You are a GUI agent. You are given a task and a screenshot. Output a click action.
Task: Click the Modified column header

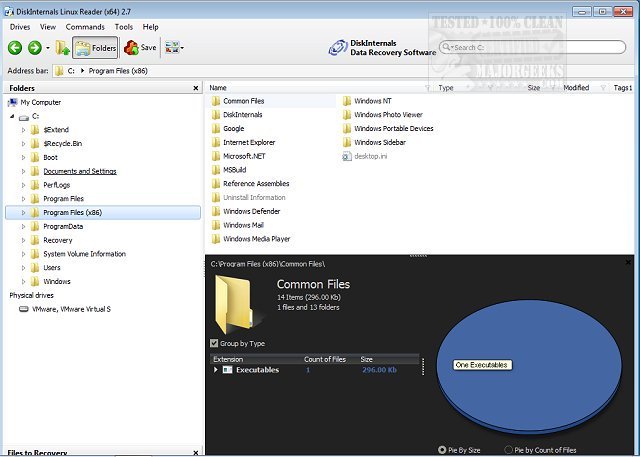[576, 88]
